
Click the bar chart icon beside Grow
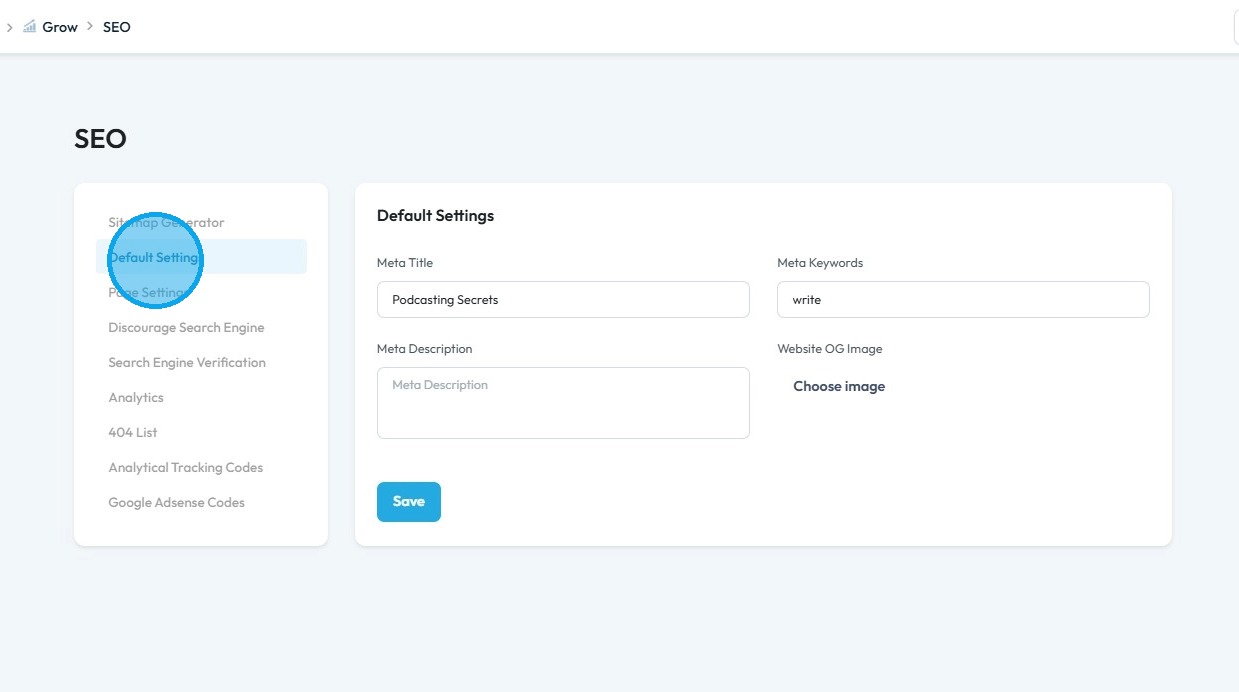pyautogui.click(x=29, y=27)
